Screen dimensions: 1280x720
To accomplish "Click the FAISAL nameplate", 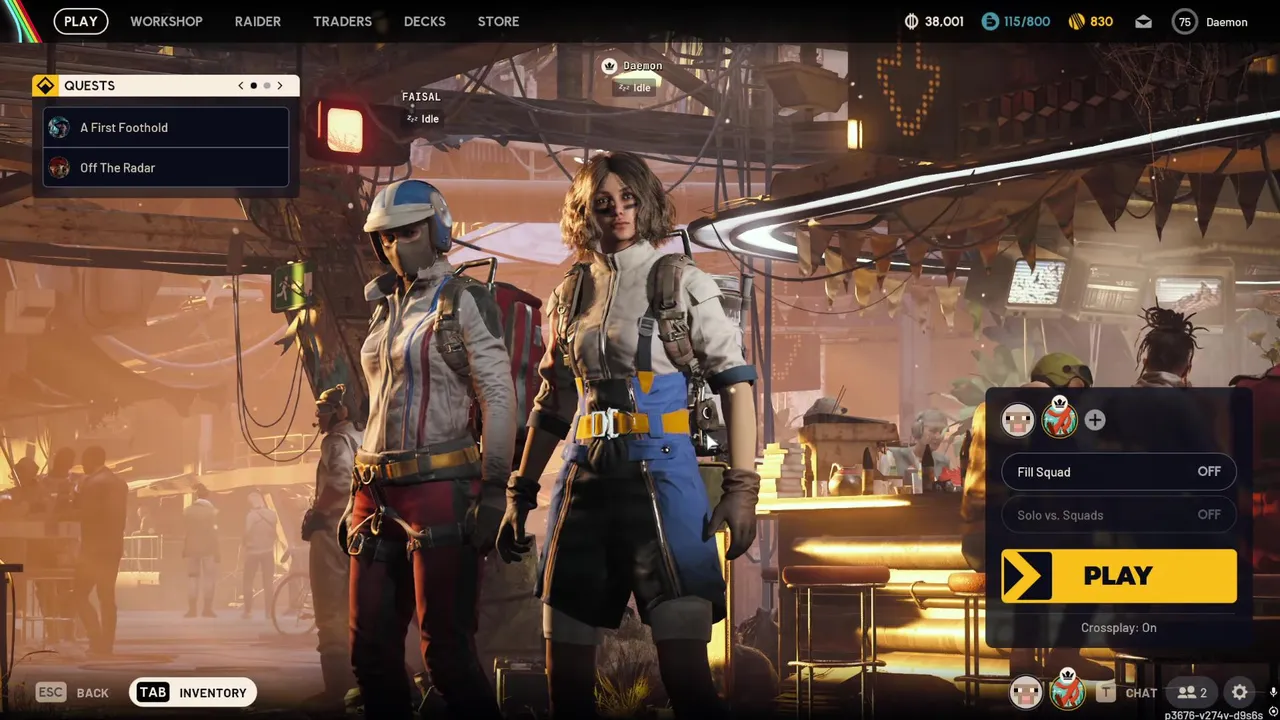I will click(x=421, y=97).
